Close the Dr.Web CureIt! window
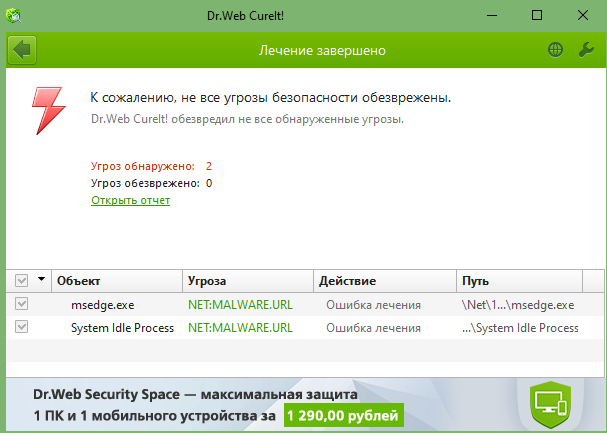 [x=583, y=15]
